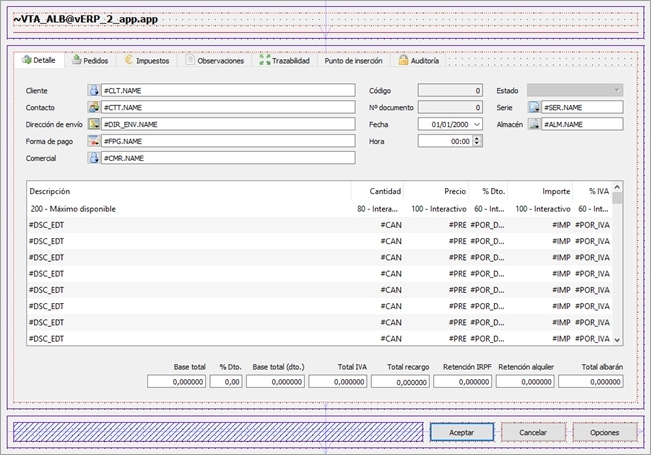Expand the Fecha date dropdown

coord(477,124)
